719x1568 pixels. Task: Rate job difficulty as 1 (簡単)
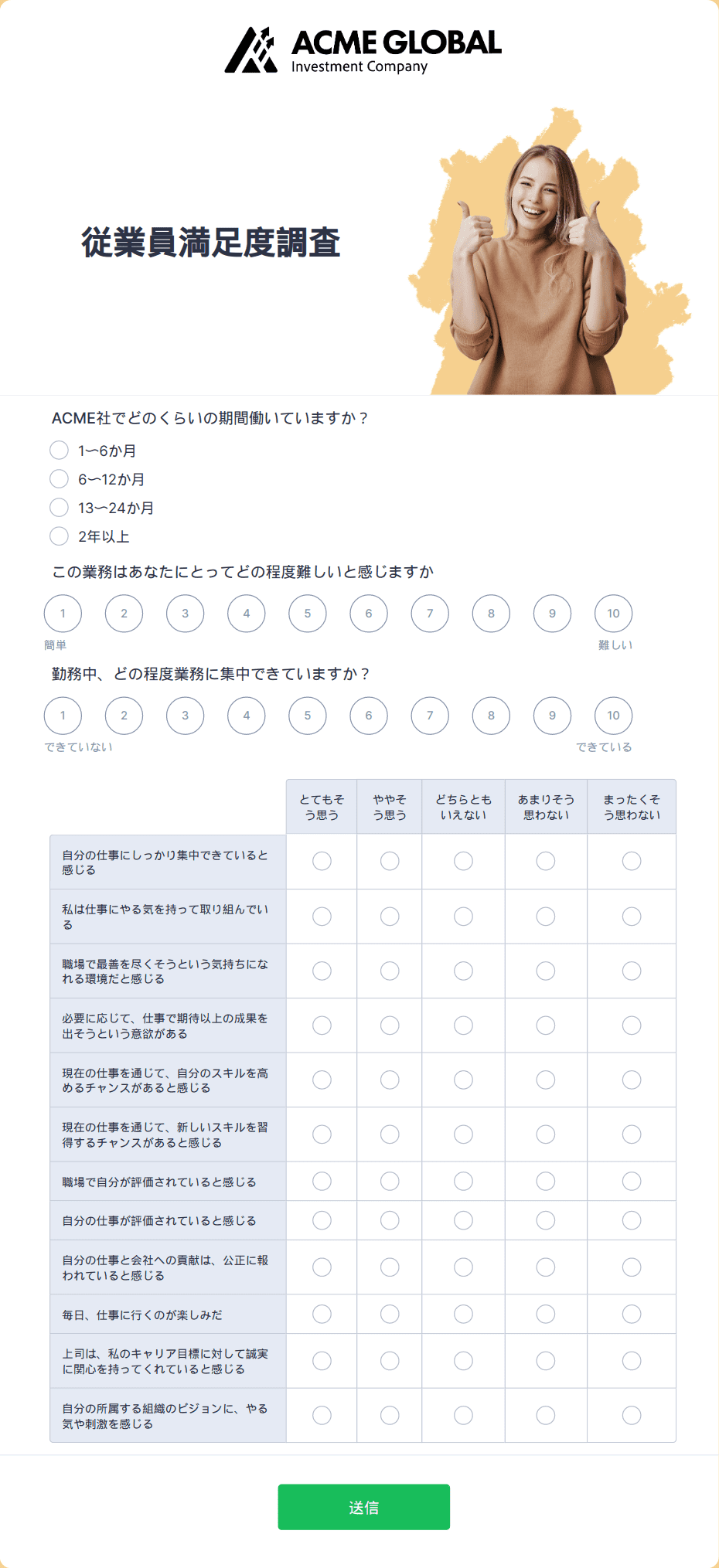pyautogui.click(x=63, y=614)
